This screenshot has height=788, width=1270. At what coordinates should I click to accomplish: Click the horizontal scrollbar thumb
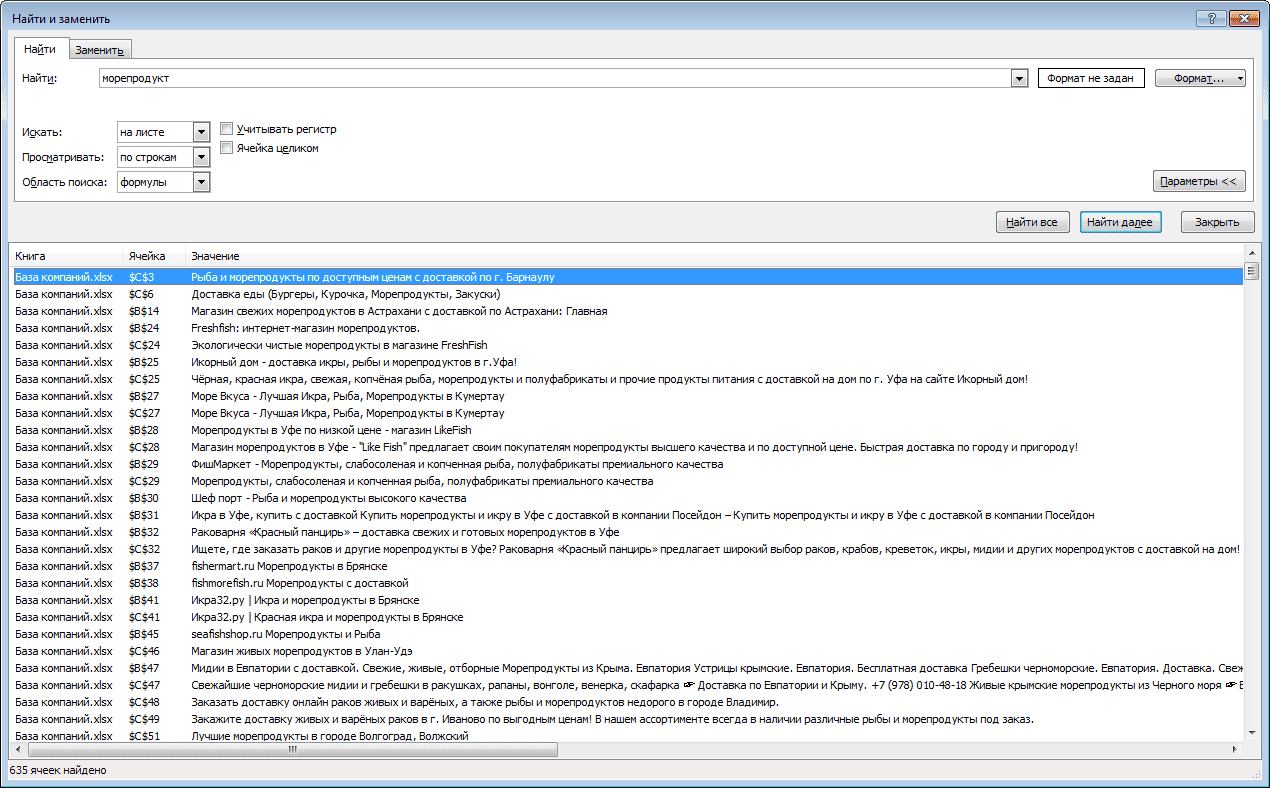click(293, 749)
